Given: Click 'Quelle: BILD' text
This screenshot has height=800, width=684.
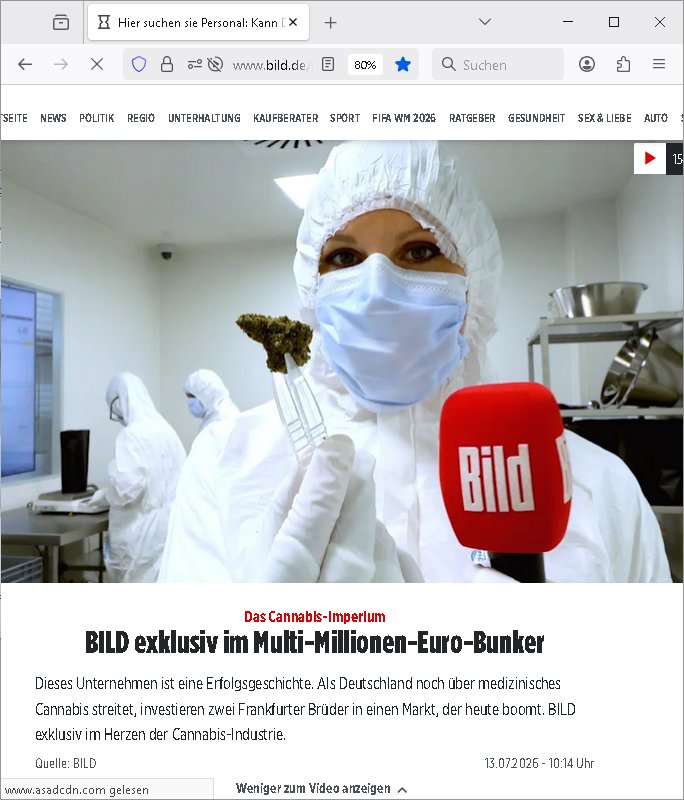Looking at the screenshot, I should 66,763.
